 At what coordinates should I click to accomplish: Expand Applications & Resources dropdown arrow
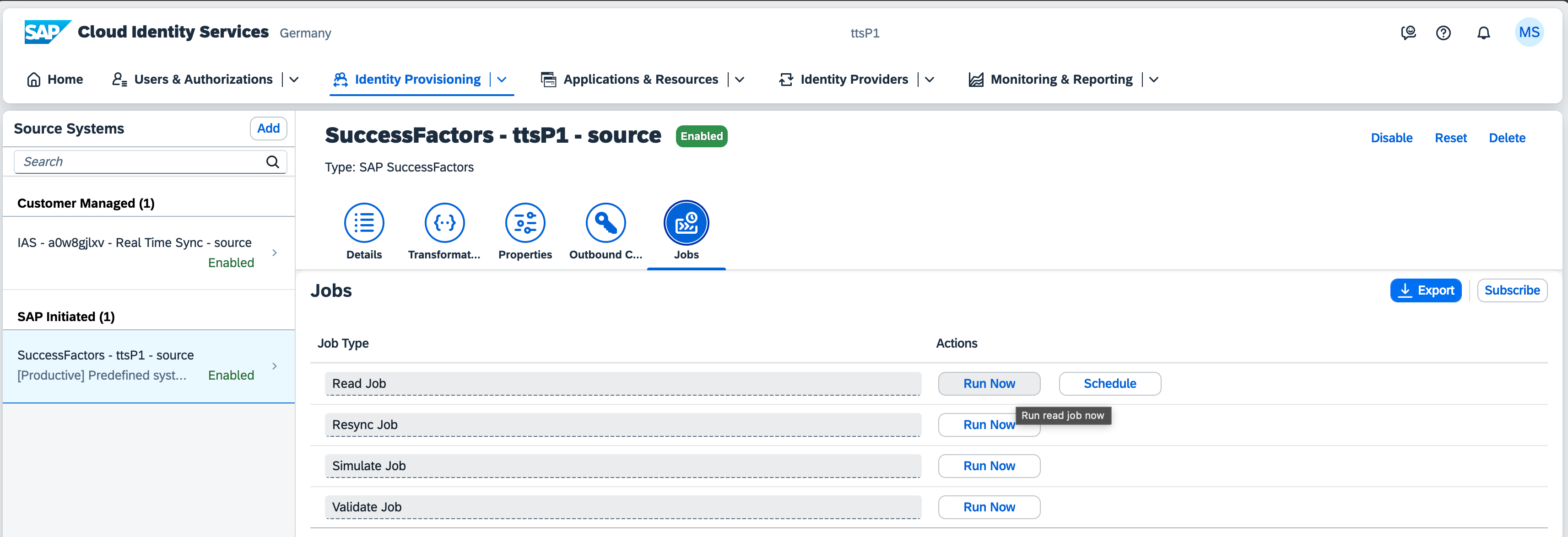[740, 80]
